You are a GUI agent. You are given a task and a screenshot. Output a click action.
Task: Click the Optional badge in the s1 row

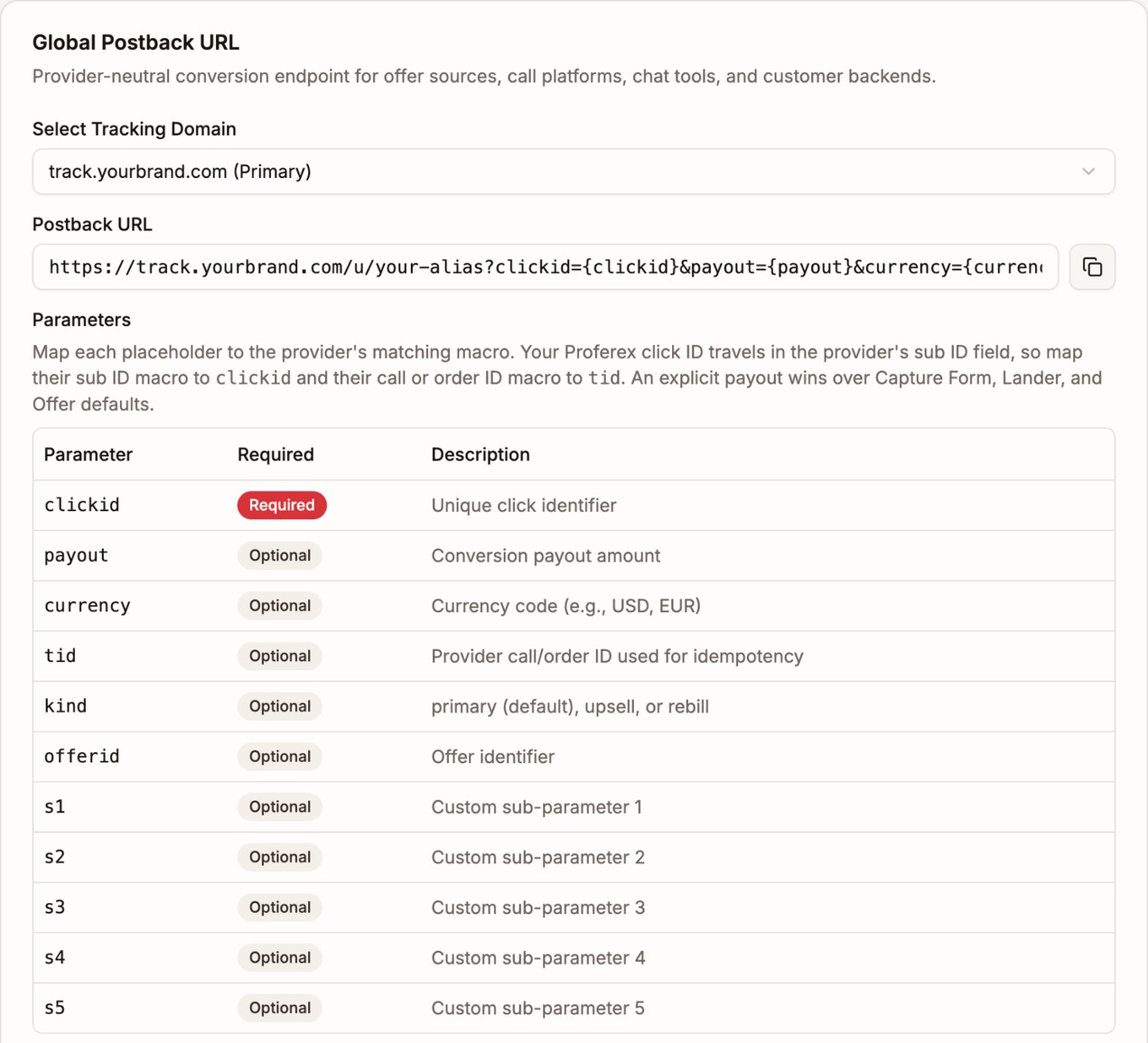[280, 807]
